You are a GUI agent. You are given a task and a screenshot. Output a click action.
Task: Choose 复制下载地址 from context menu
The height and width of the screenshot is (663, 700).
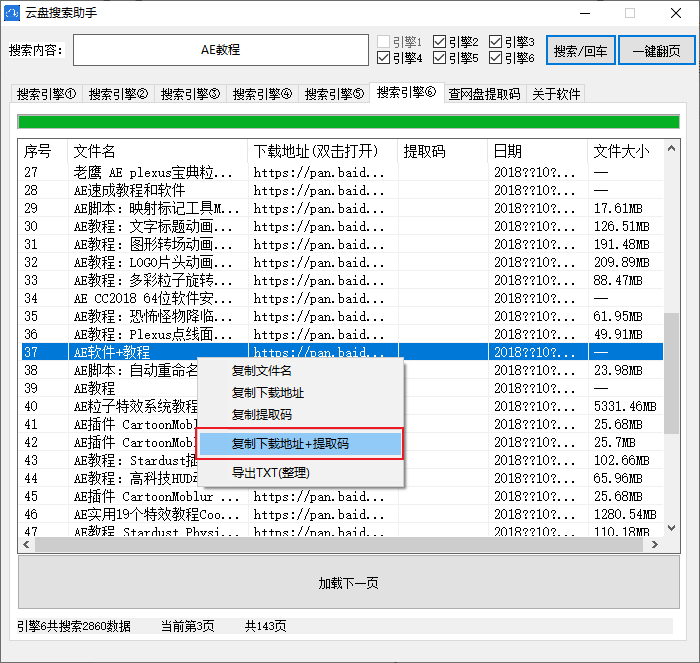[300, 393]
